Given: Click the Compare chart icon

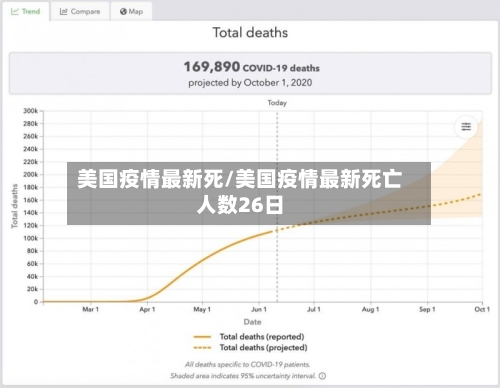Looking at the screenshot, I should [63, 12].
